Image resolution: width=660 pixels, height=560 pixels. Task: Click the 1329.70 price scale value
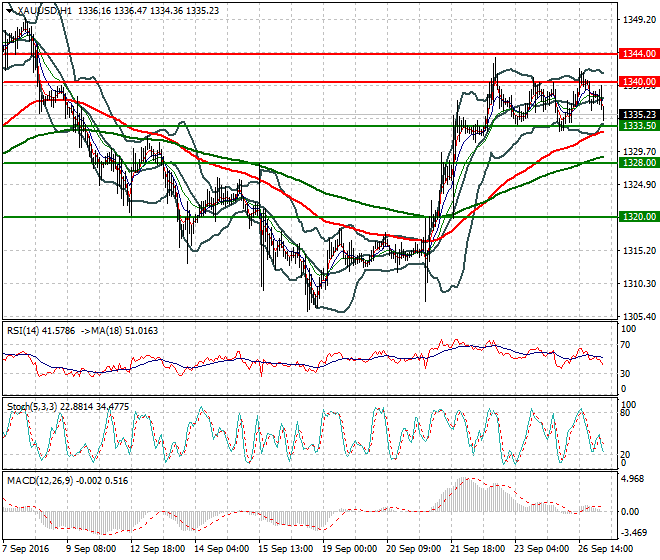pyautogui.click(x=639, y=151)
